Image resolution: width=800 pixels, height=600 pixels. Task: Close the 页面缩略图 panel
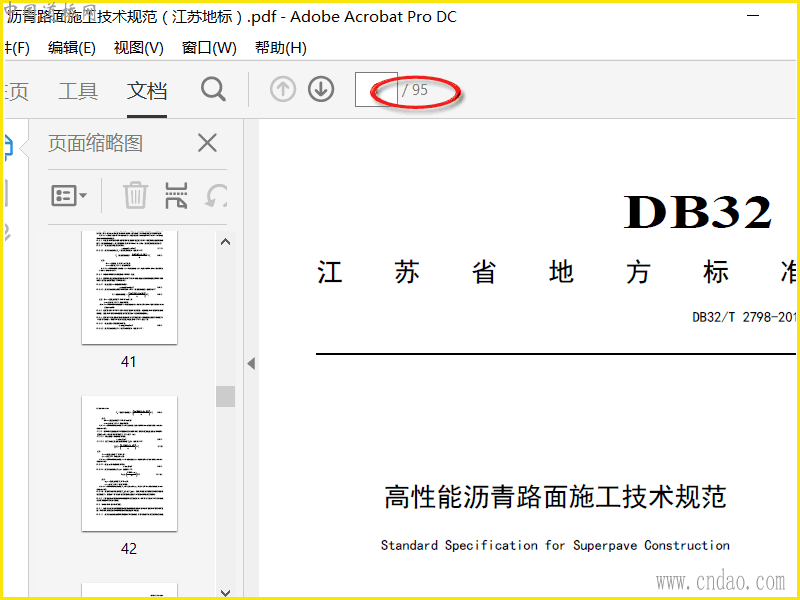pyautogui.click(x=207, y=143)
